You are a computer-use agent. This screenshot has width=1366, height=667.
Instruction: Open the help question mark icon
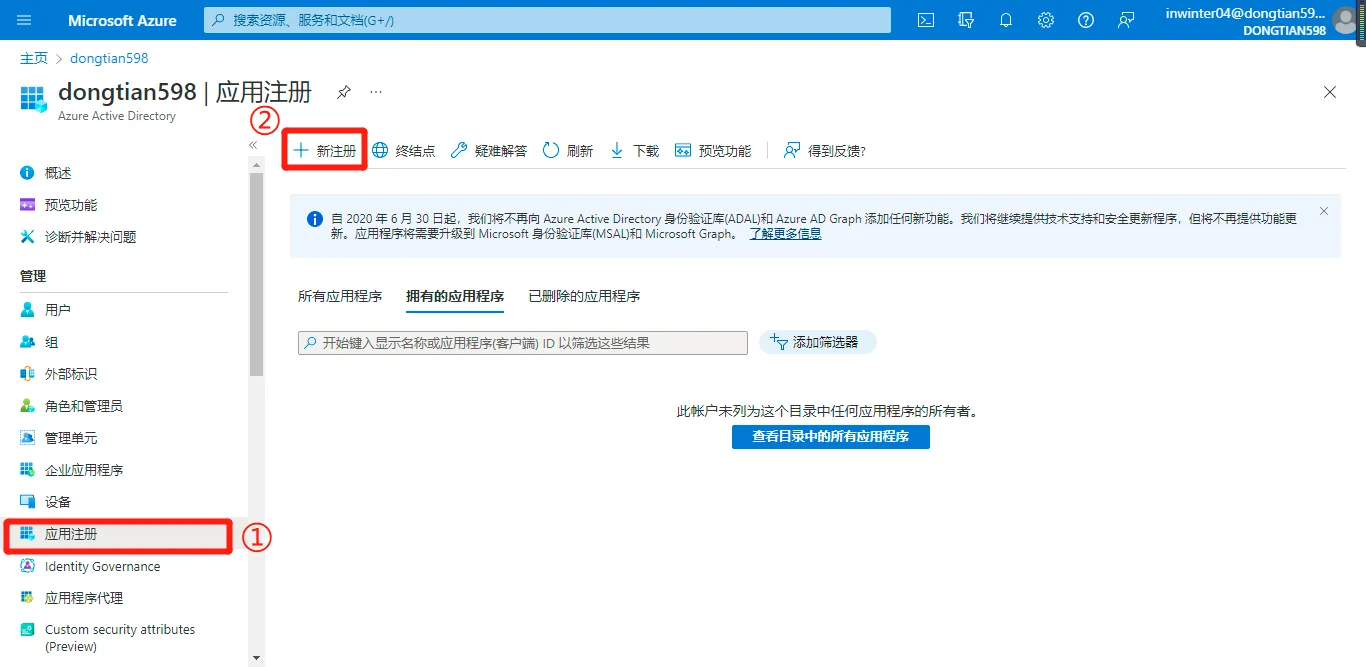click(x=1085, y=20)
